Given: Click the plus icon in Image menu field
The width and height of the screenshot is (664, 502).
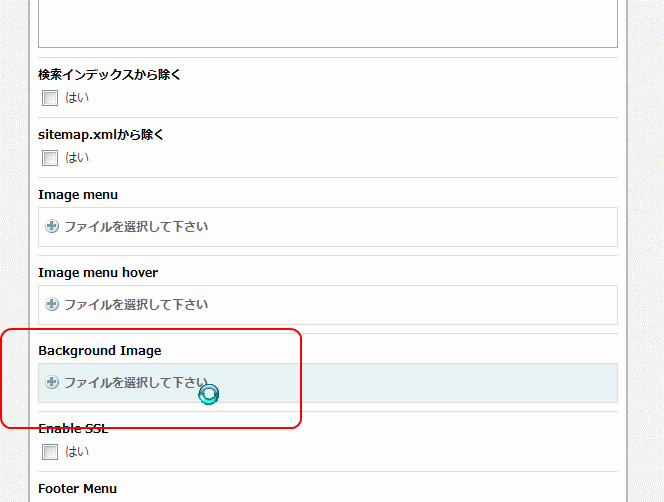Looking at the screenshot, I should (52, 226).
